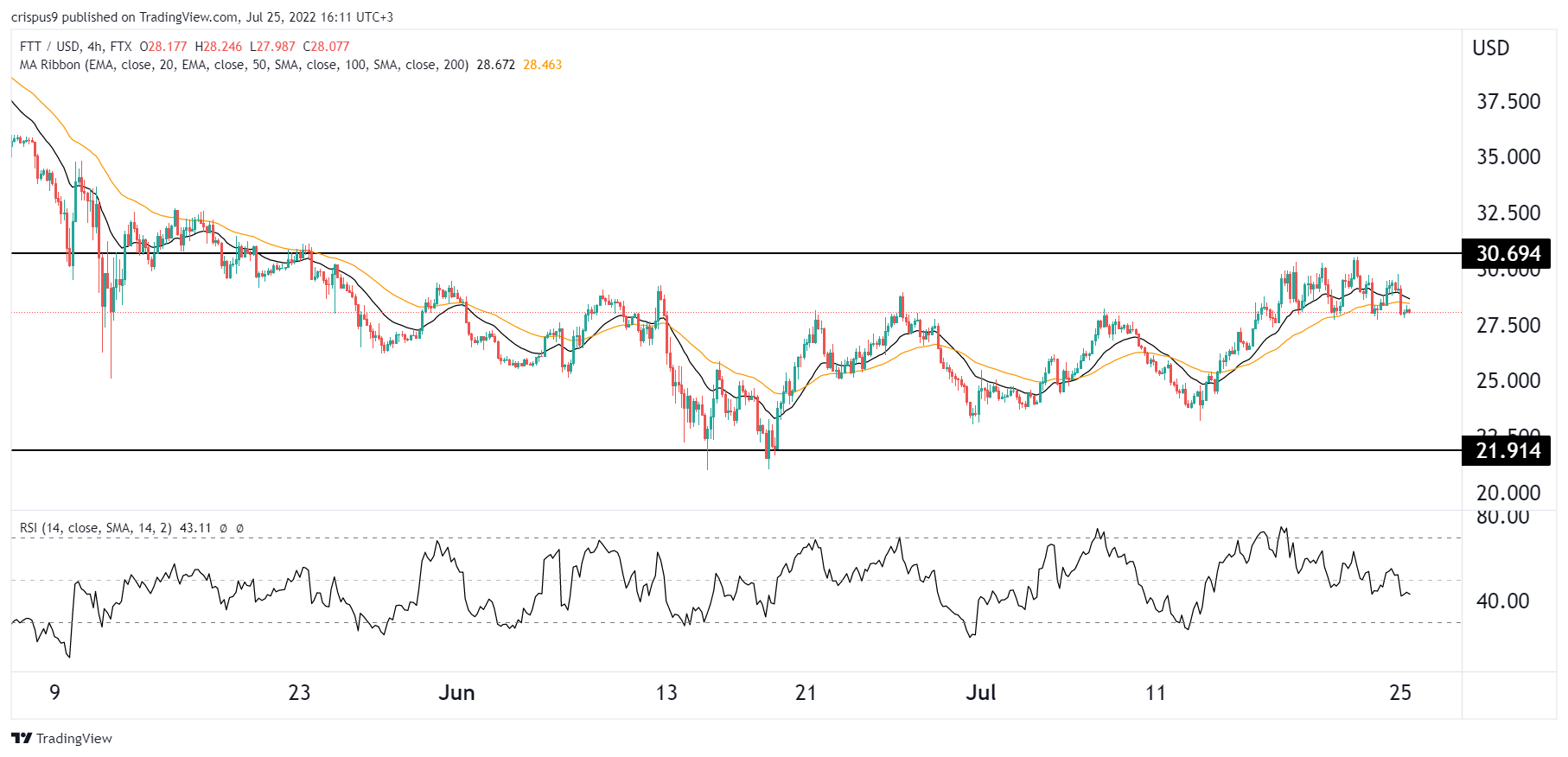The height and width of the screenshot is (757, 1568).
Task: Click the Jun label on the time axis
Action: click(456, 693)
